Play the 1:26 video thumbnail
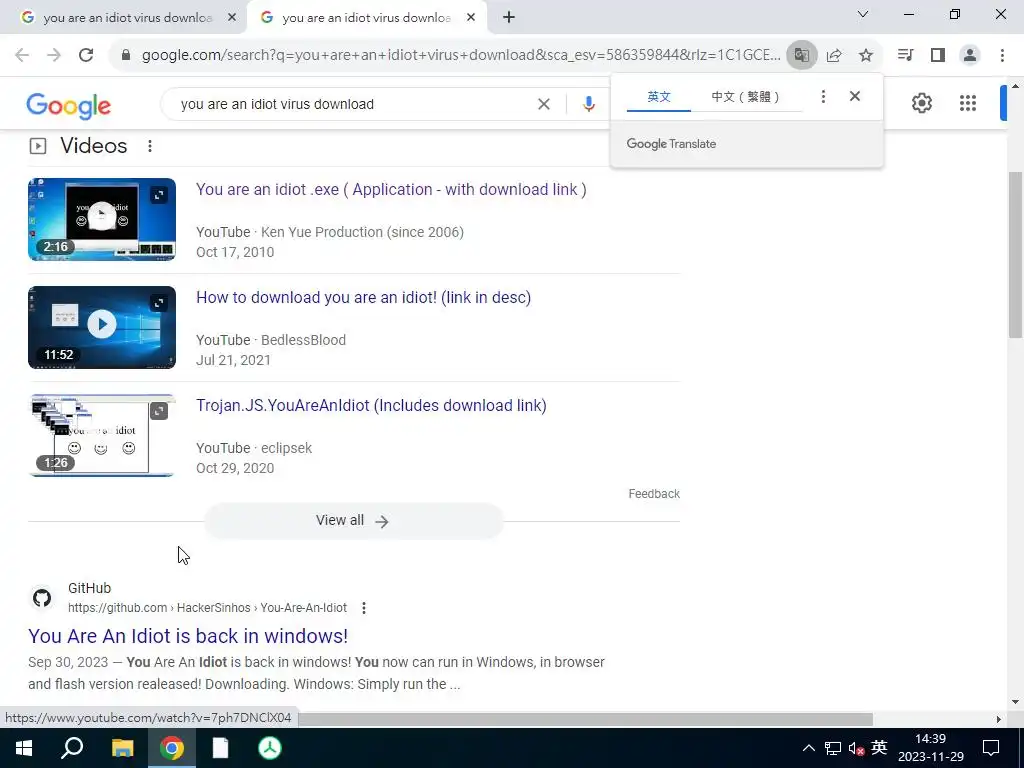 [101, 435]
